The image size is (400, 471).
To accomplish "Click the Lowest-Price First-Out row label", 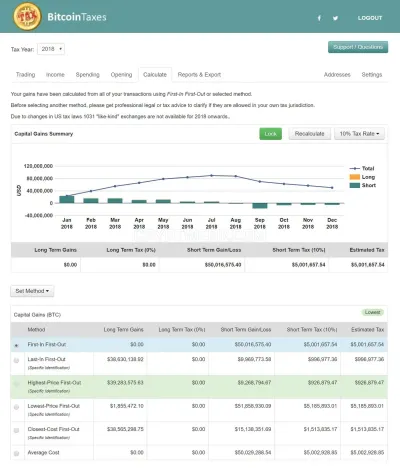I will click(x=54, y=406).
